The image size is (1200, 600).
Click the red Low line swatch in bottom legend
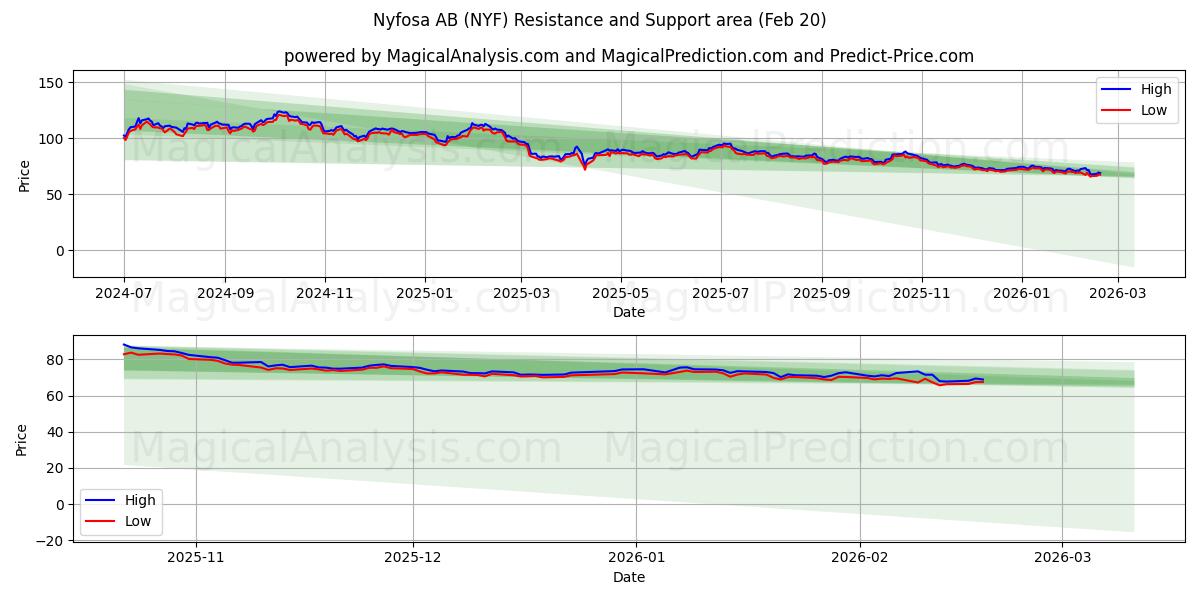click(101, 521)
